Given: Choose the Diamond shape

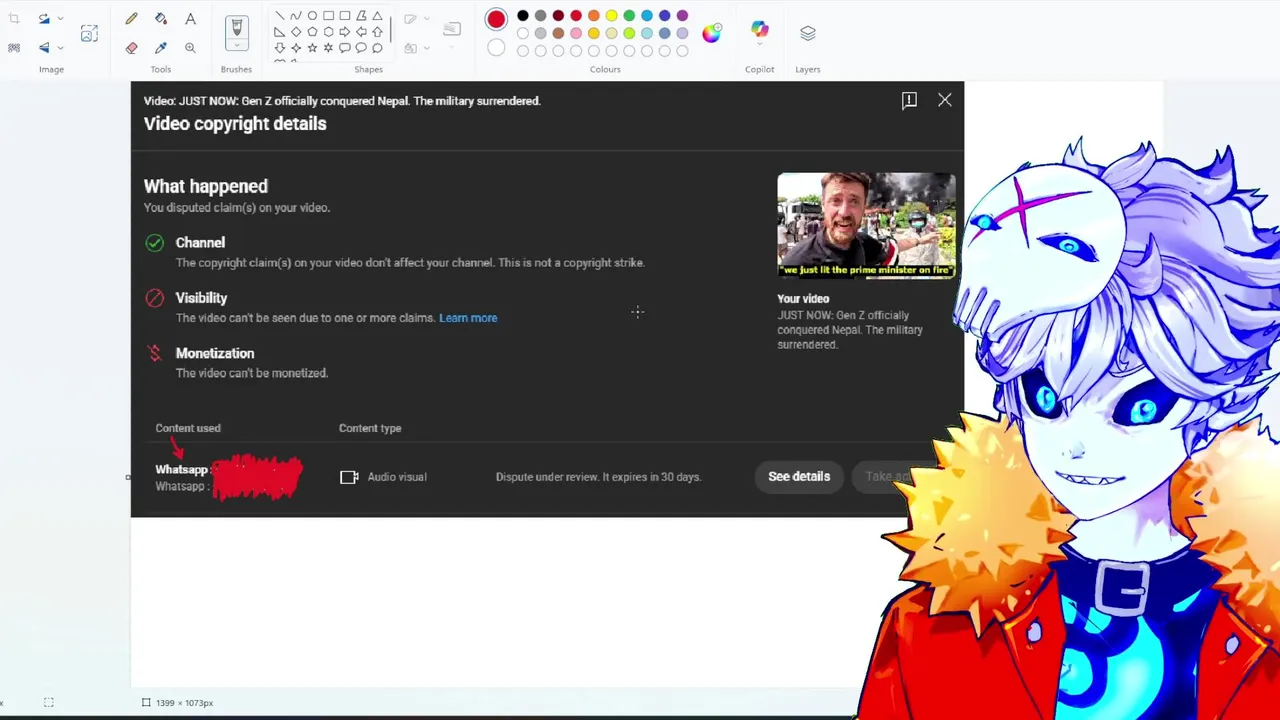Looking at the screenshot, I should coord(296,32).
